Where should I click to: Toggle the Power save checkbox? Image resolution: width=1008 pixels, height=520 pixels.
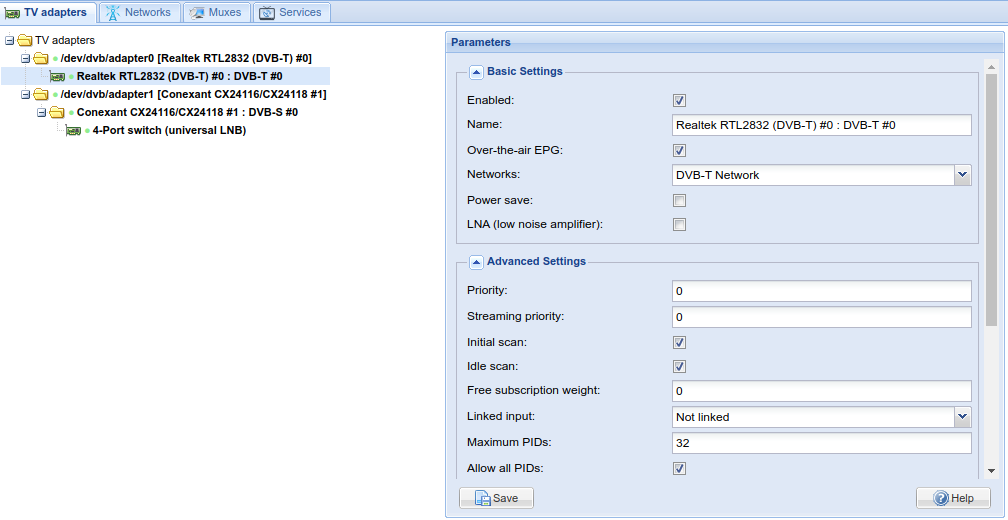pos(679,201)
